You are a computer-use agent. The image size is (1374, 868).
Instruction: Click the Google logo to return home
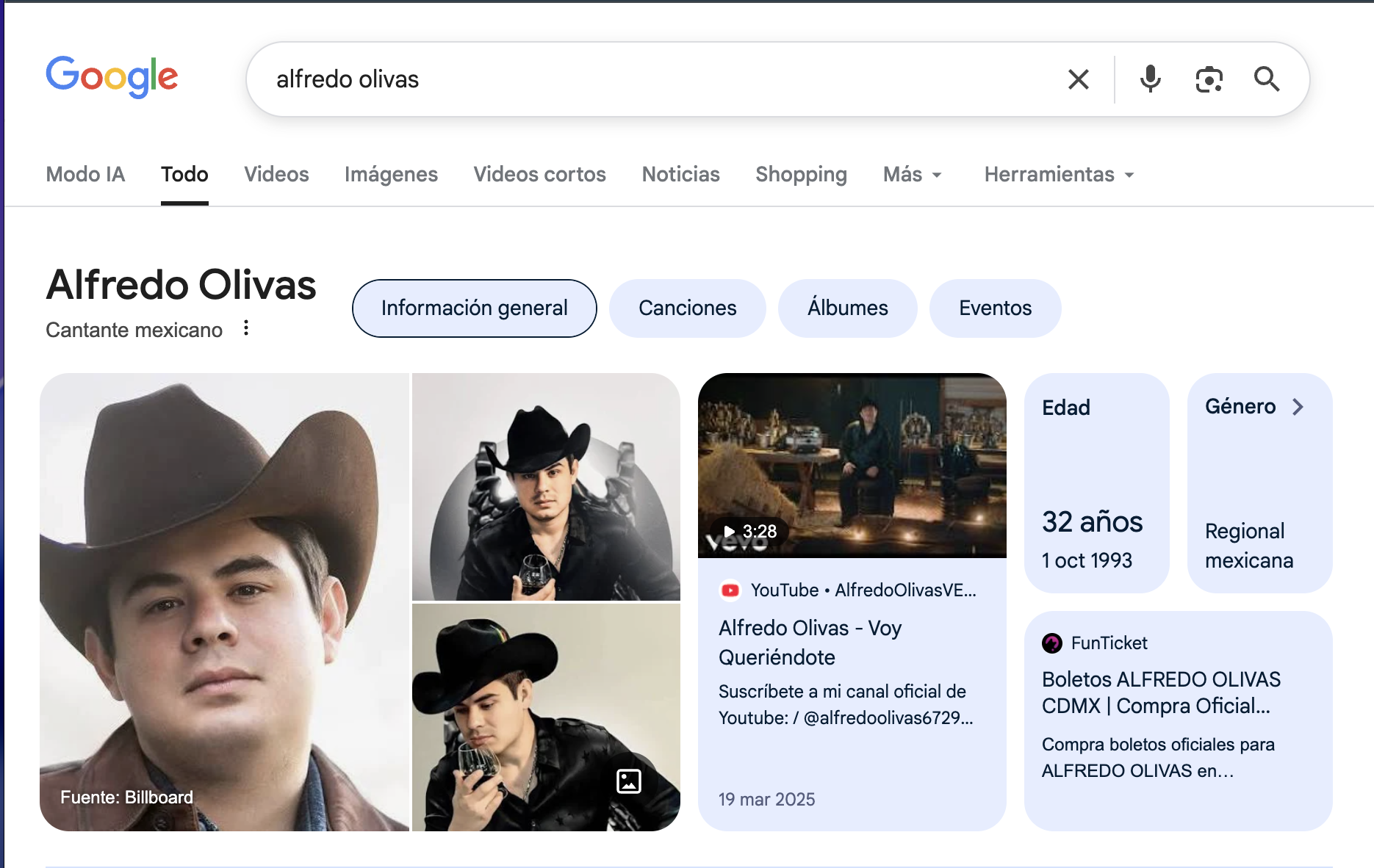[112, 76]
